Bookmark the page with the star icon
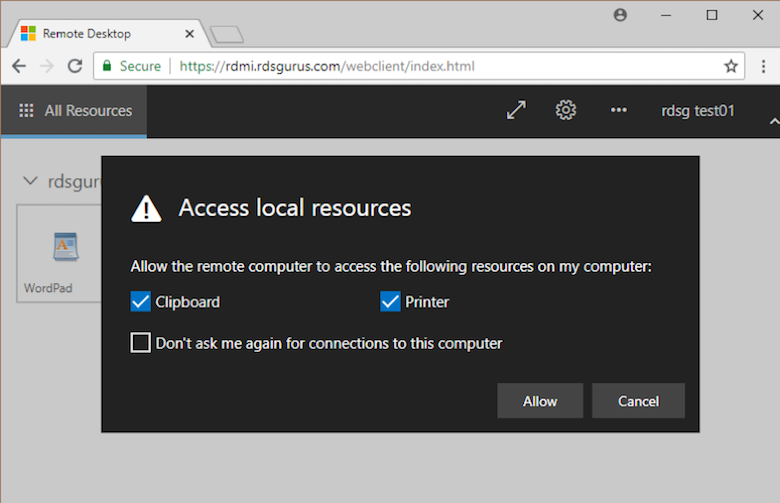780x503 pixels. click(731, 66)
